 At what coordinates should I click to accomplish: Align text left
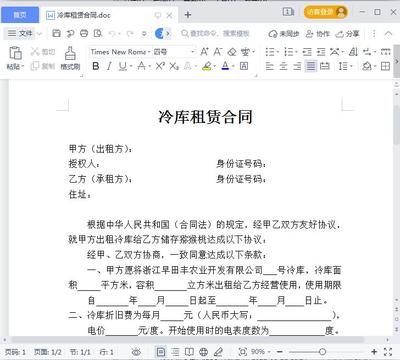click(x=269, y=66)
